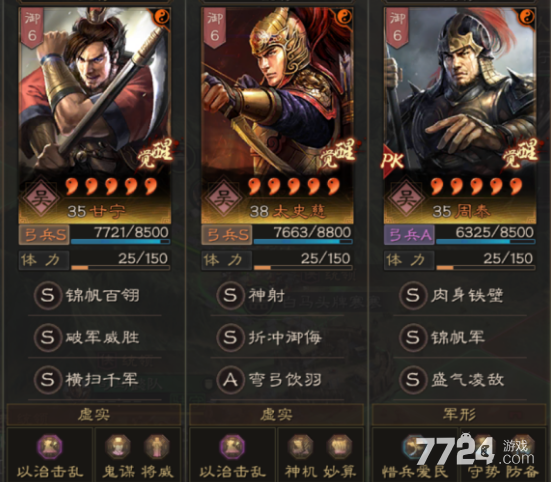The height and width of the screenshot is (482, 551).
Task: Open the 虚实 formation tab under Taishi Ci
Action: pyautogui.click(x=277, y=415)
